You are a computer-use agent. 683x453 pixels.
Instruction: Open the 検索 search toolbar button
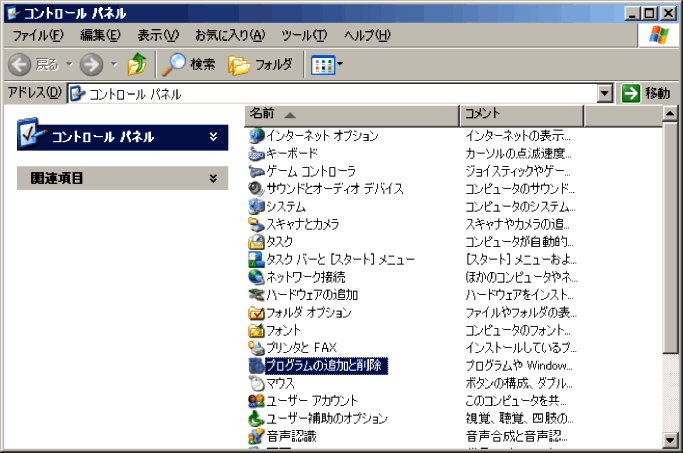[189, 64]
